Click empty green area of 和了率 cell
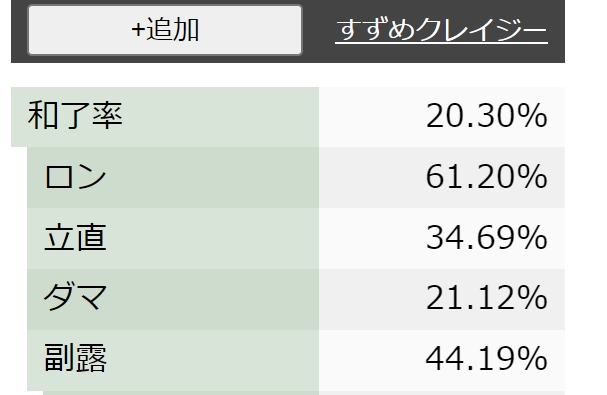Screen dimensions: 607x395 tap(221, 117)
